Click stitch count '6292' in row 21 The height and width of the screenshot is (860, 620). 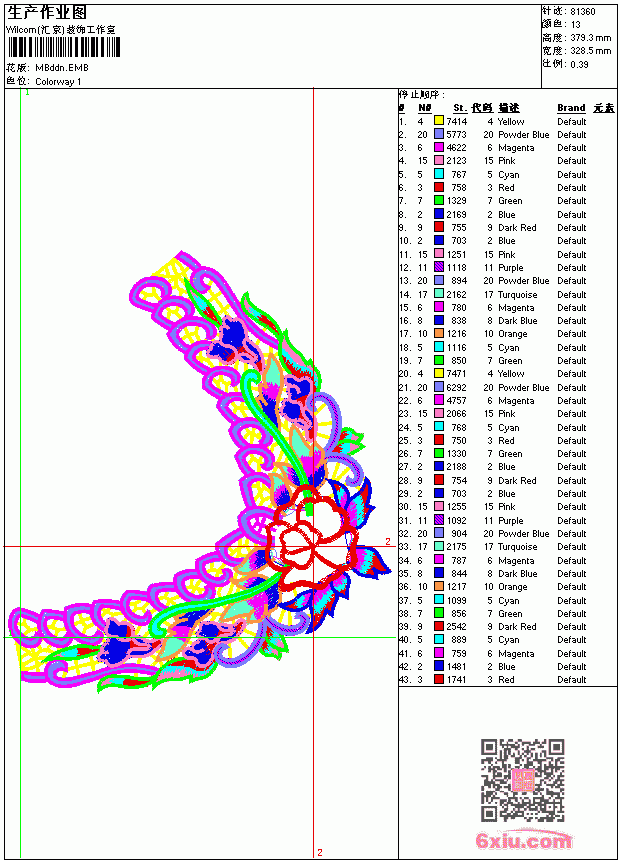coord(456,387)
